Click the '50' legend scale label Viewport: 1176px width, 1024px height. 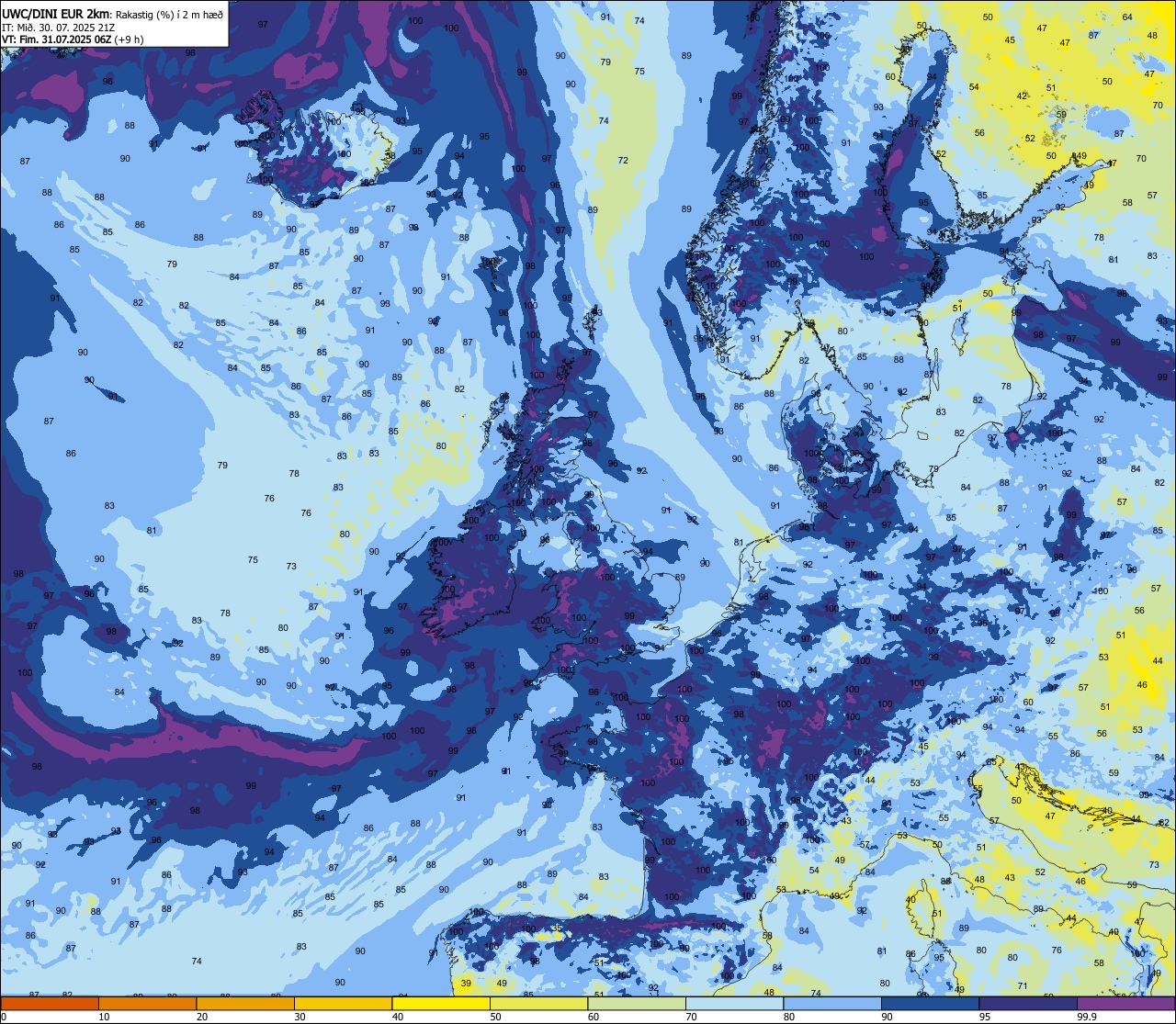click(496, 1017)
